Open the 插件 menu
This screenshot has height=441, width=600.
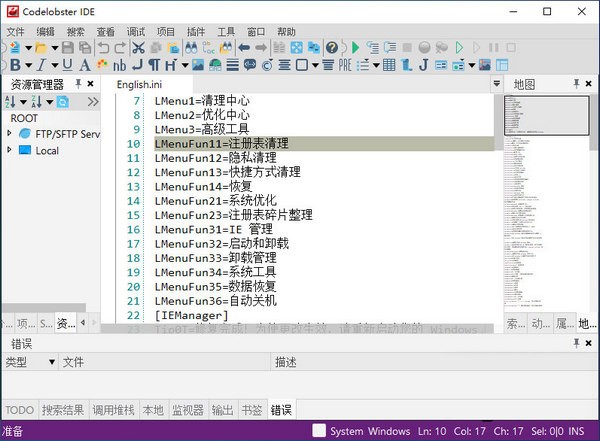(194, 31)
